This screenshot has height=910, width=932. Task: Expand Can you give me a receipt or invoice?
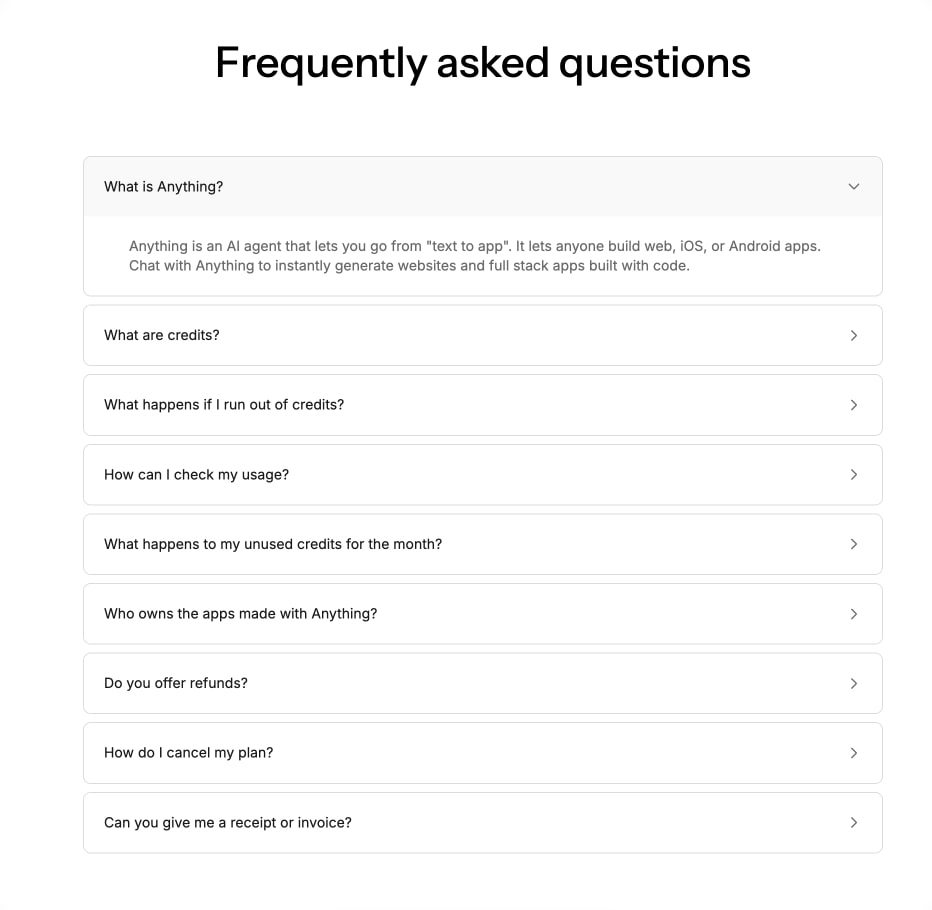tap(483, 823)
